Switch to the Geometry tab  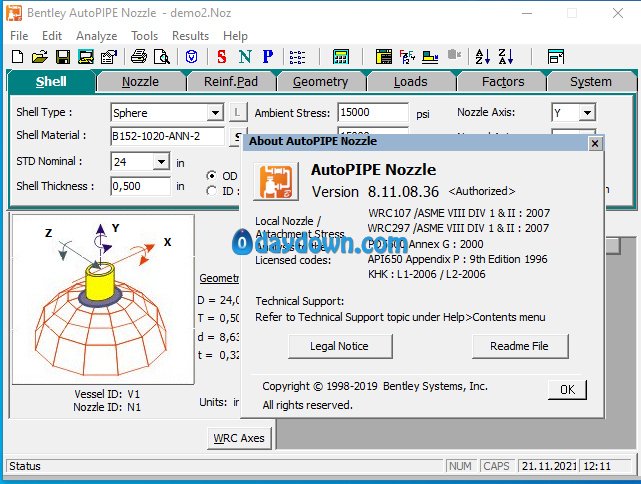tap(320, 82)
